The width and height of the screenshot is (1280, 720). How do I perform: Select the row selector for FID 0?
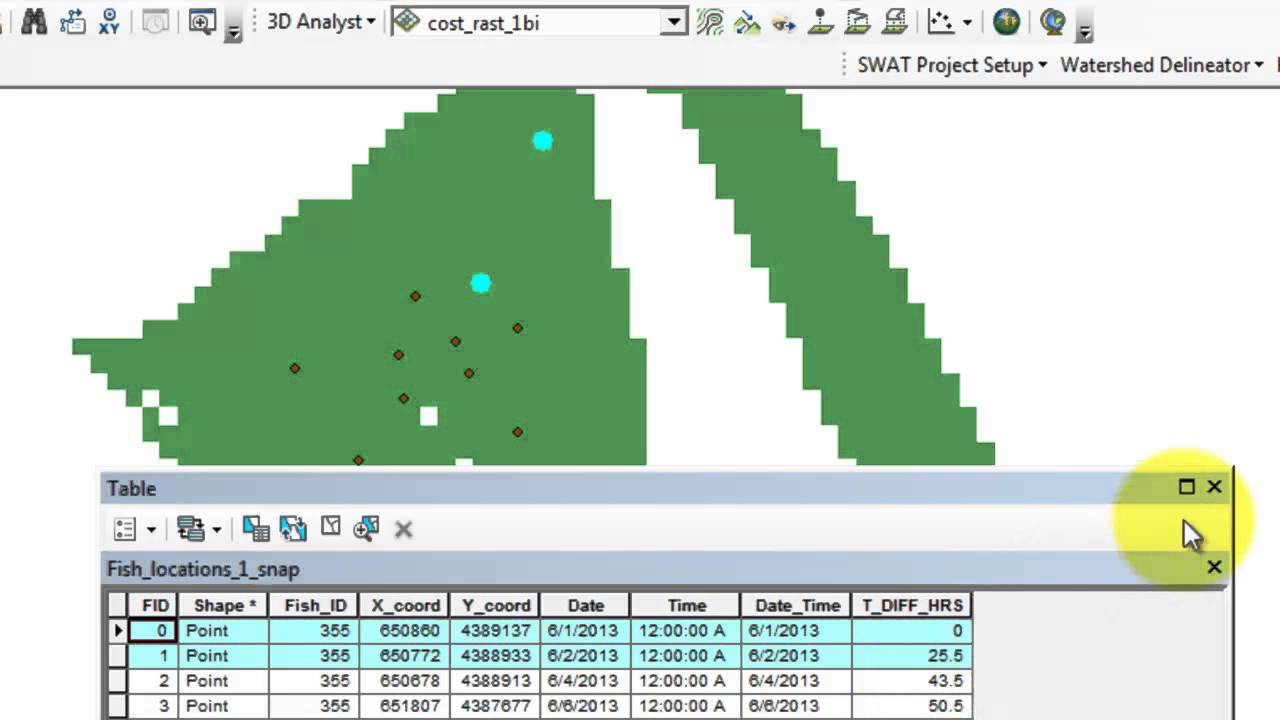coord(118,631)
